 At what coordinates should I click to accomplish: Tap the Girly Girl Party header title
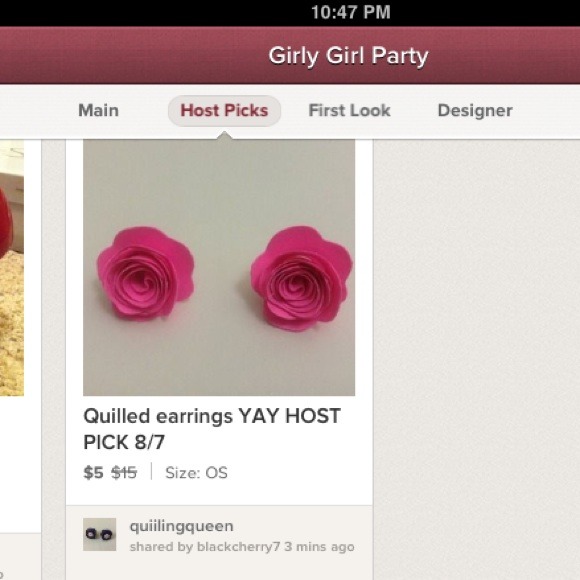click(x=348, y=56)
